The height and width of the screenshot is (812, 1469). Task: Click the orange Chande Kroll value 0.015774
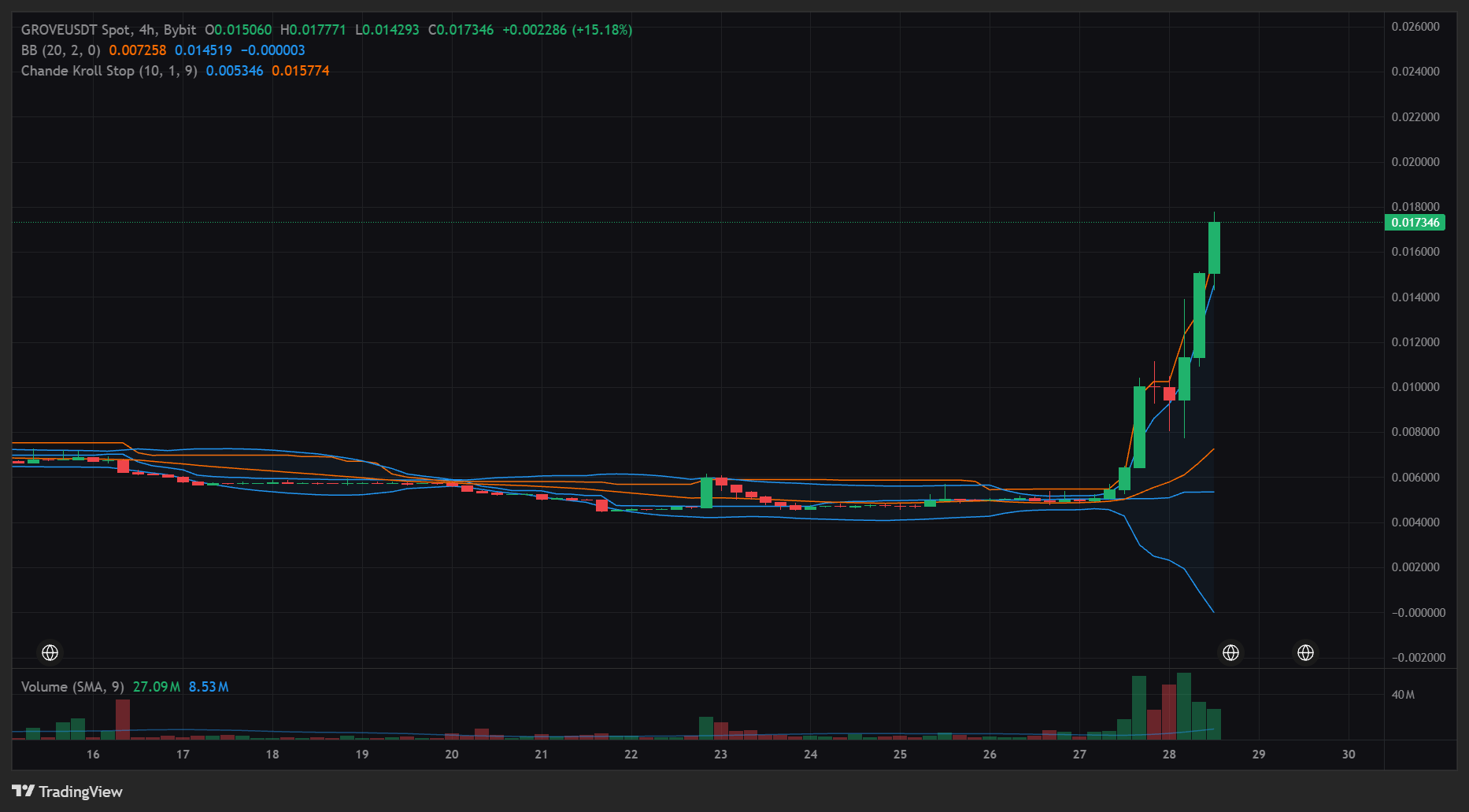pos(301,71)
